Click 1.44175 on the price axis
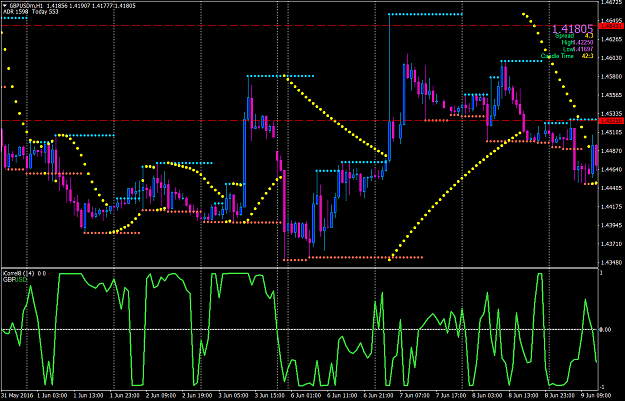 pos(612,206)
